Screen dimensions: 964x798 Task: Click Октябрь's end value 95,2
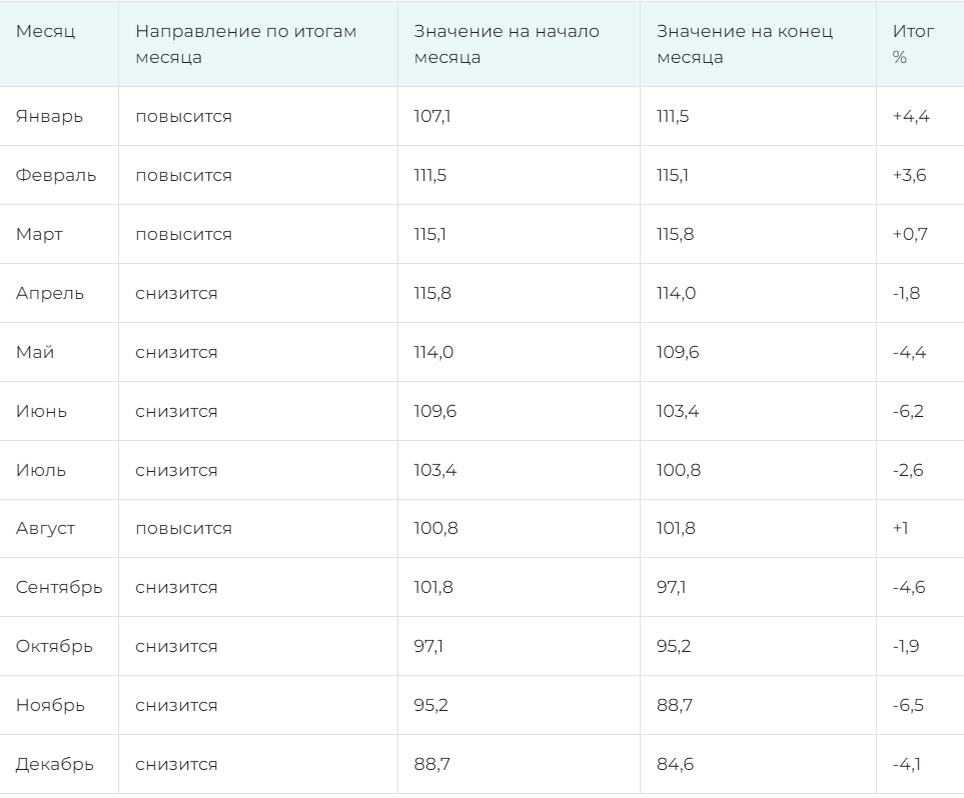pyautogui.click(x=674, y=646)
